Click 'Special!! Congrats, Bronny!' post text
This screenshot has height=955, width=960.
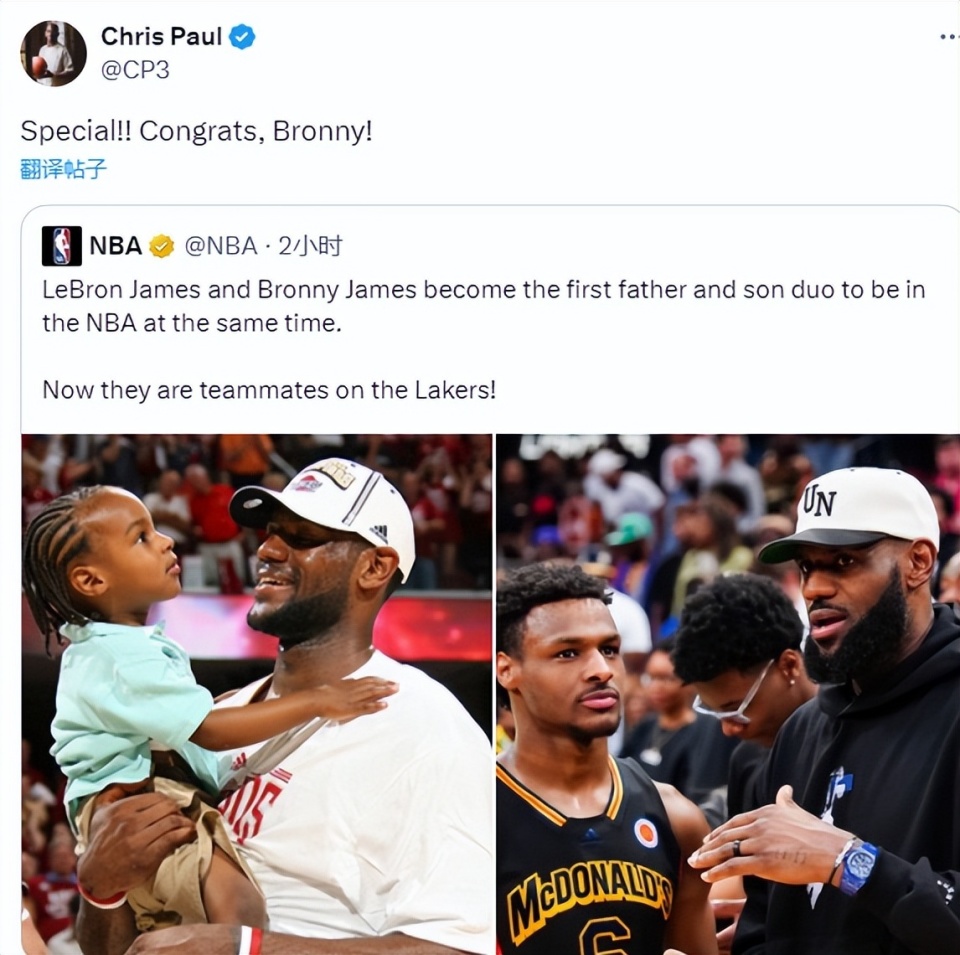(x=196, y=131)
